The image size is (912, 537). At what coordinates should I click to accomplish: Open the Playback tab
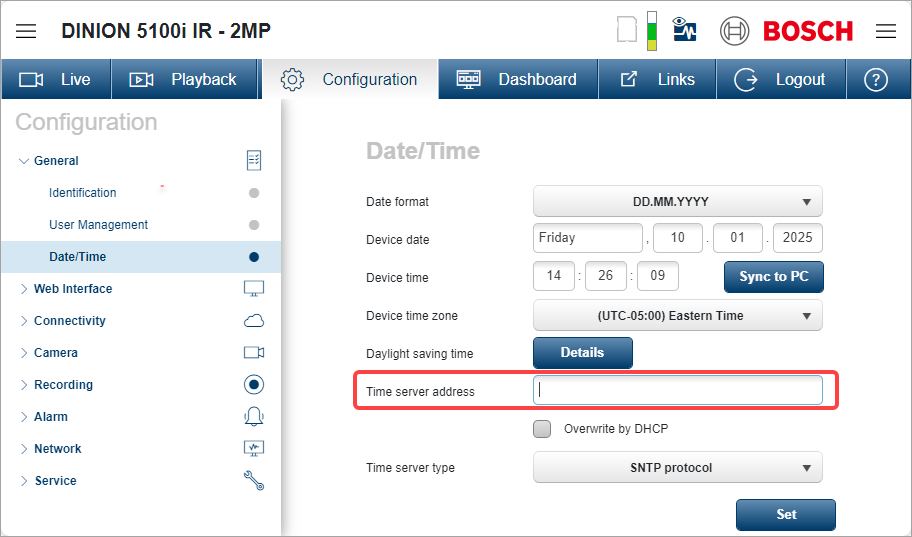(184, 79)
